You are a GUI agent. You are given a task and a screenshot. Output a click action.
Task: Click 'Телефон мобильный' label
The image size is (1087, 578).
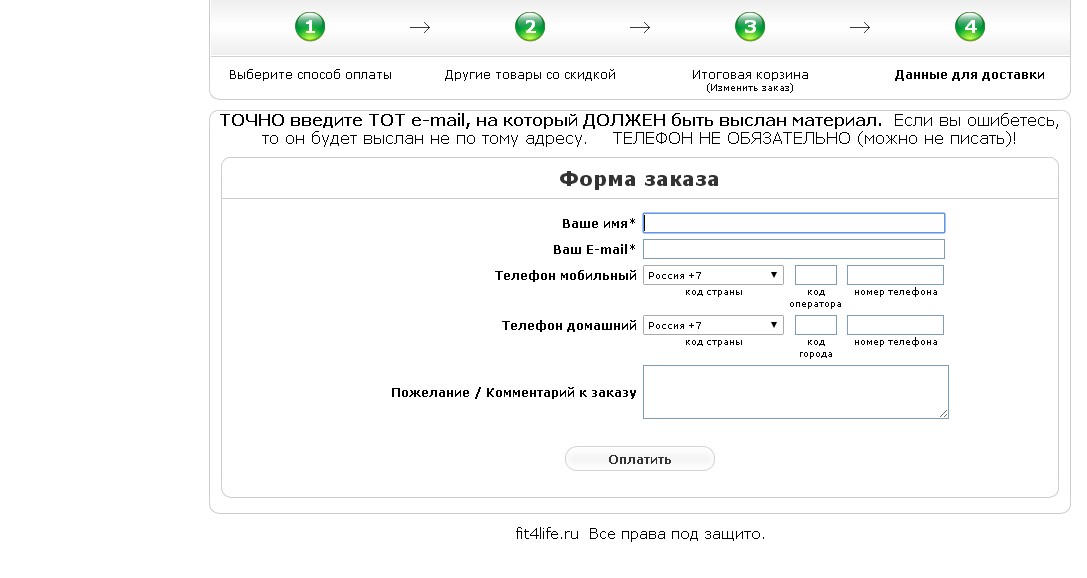566,276
